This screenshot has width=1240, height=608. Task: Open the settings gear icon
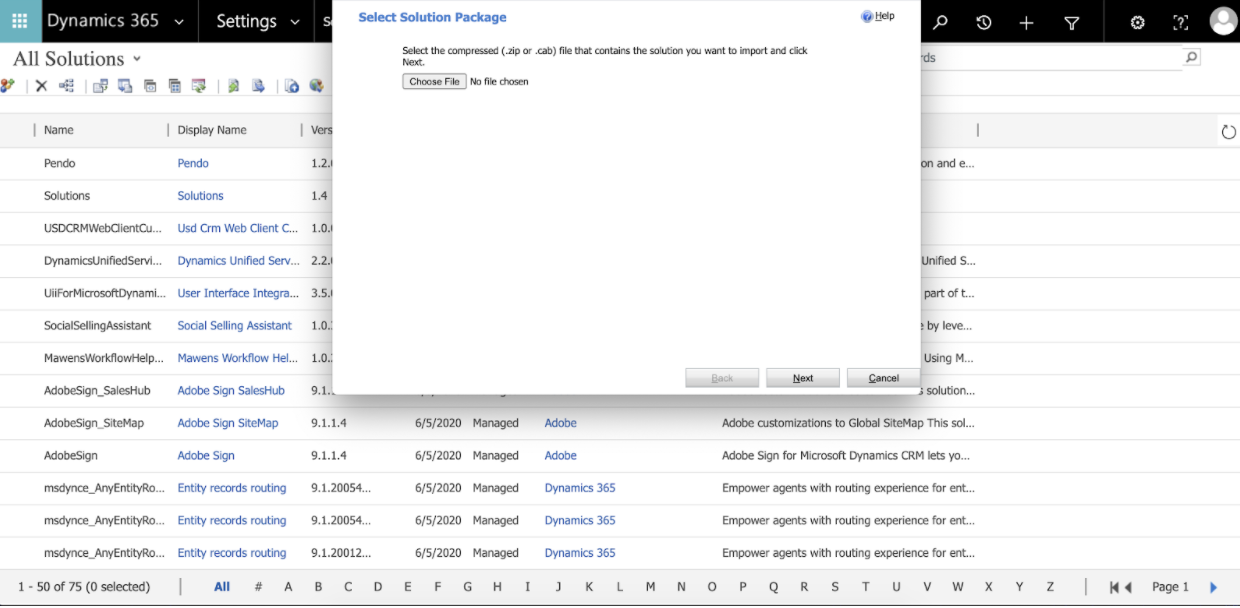coord(1137,22)
